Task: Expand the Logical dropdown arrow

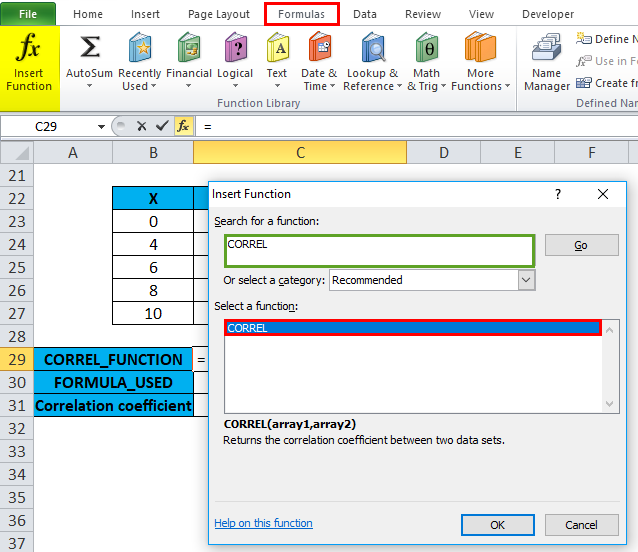Action: (235, 86)
